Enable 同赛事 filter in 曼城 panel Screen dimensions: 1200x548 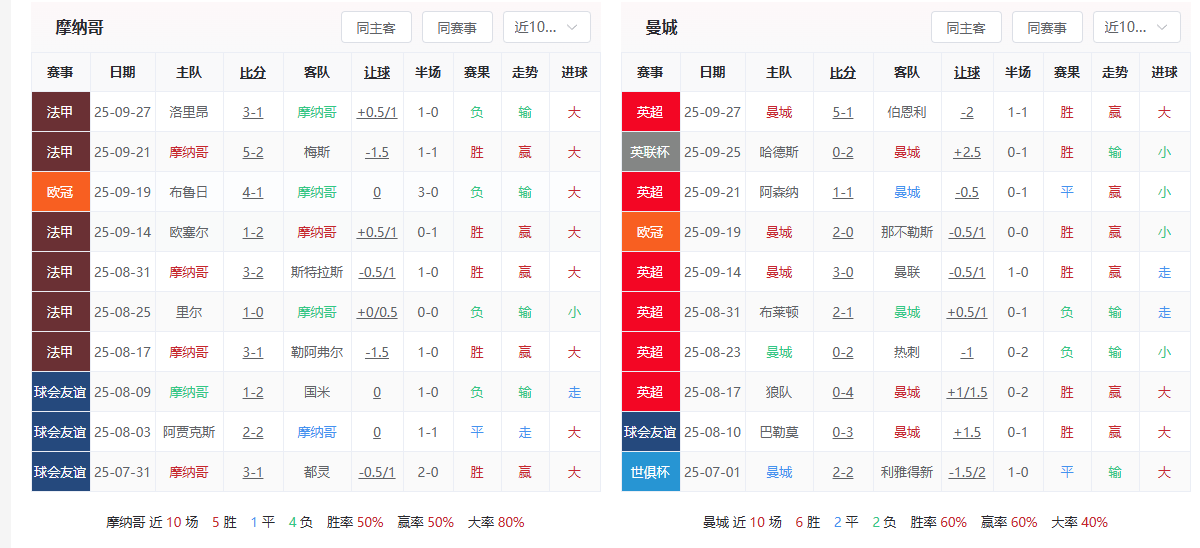coord(1047,28)
